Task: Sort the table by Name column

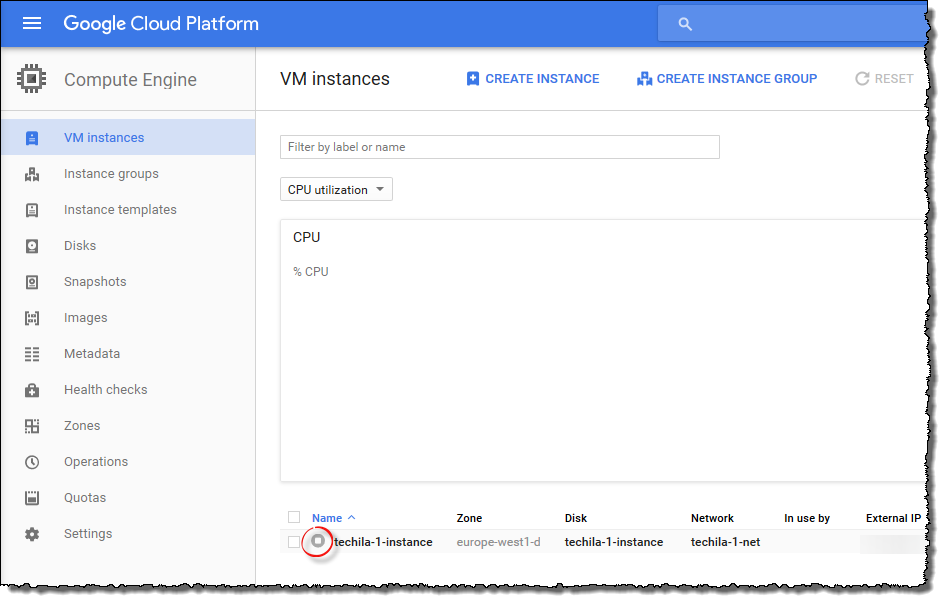Action: (x=327, y=518)
